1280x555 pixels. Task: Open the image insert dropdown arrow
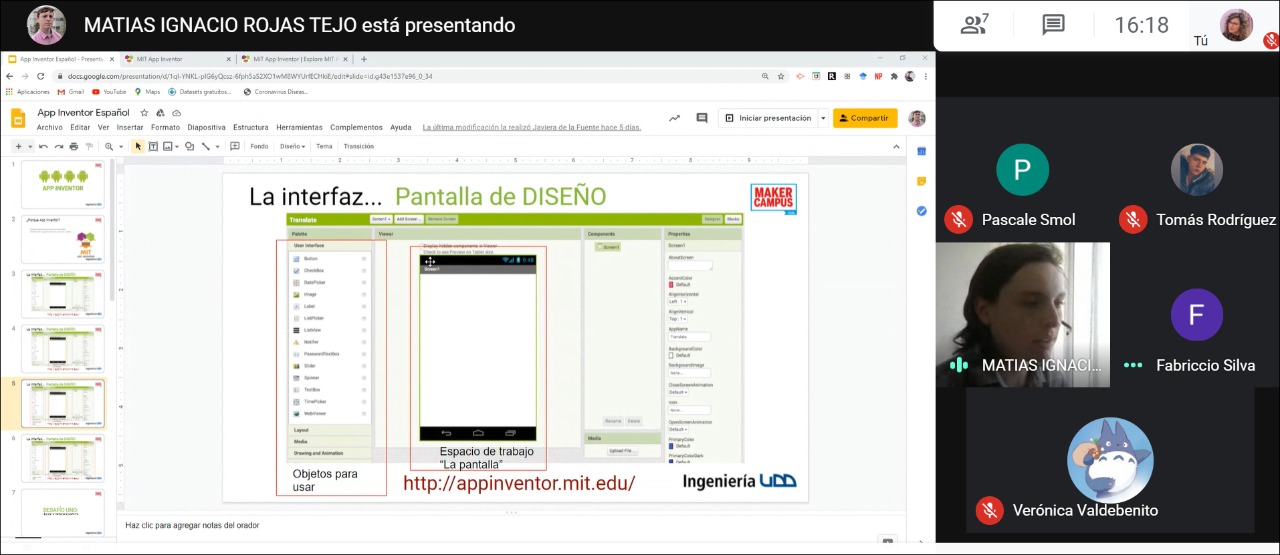click(x=176, y=146)
